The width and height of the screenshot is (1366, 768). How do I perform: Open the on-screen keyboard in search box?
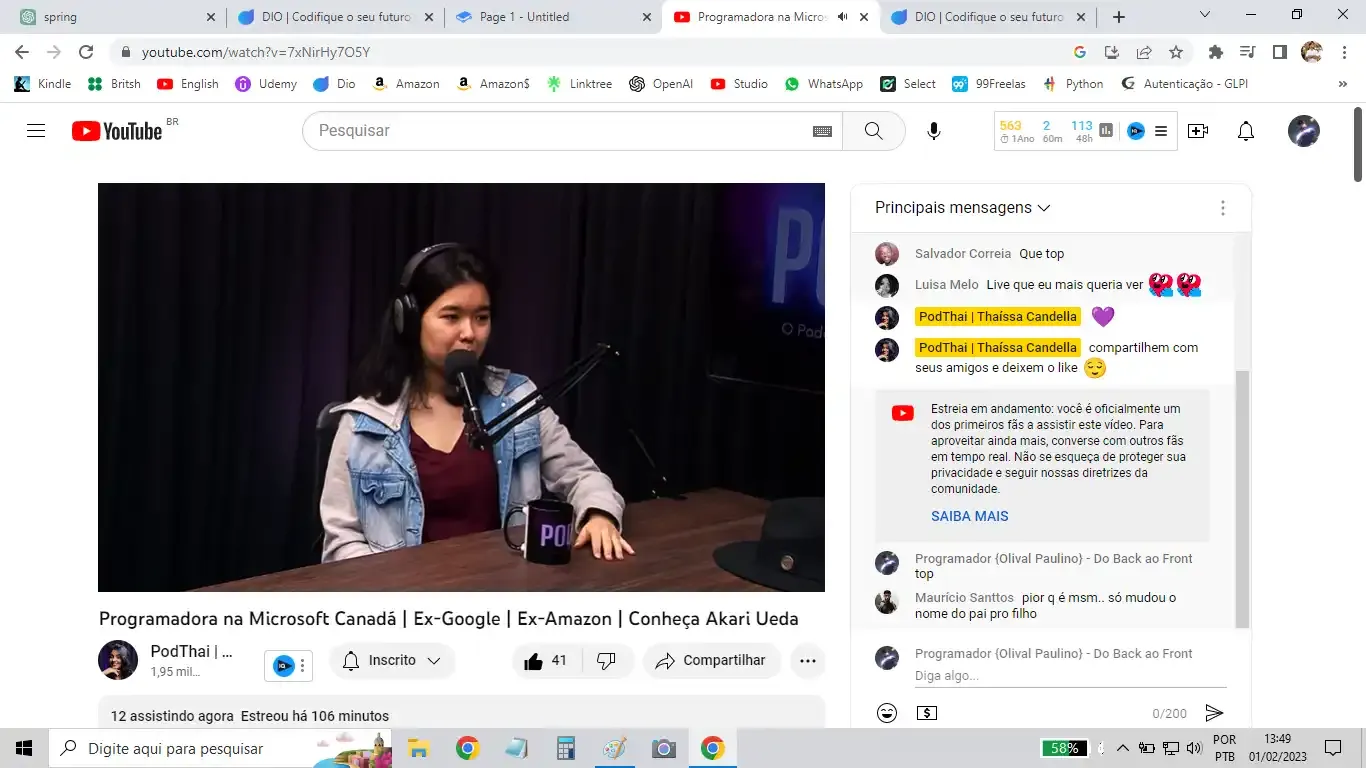(822, 131)
